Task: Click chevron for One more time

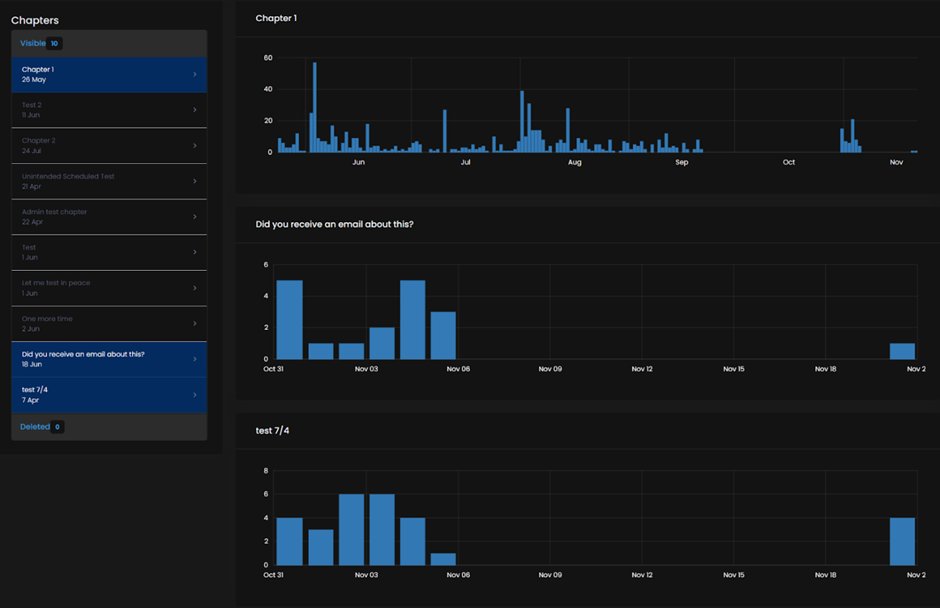Action: (x=195, y=324)
